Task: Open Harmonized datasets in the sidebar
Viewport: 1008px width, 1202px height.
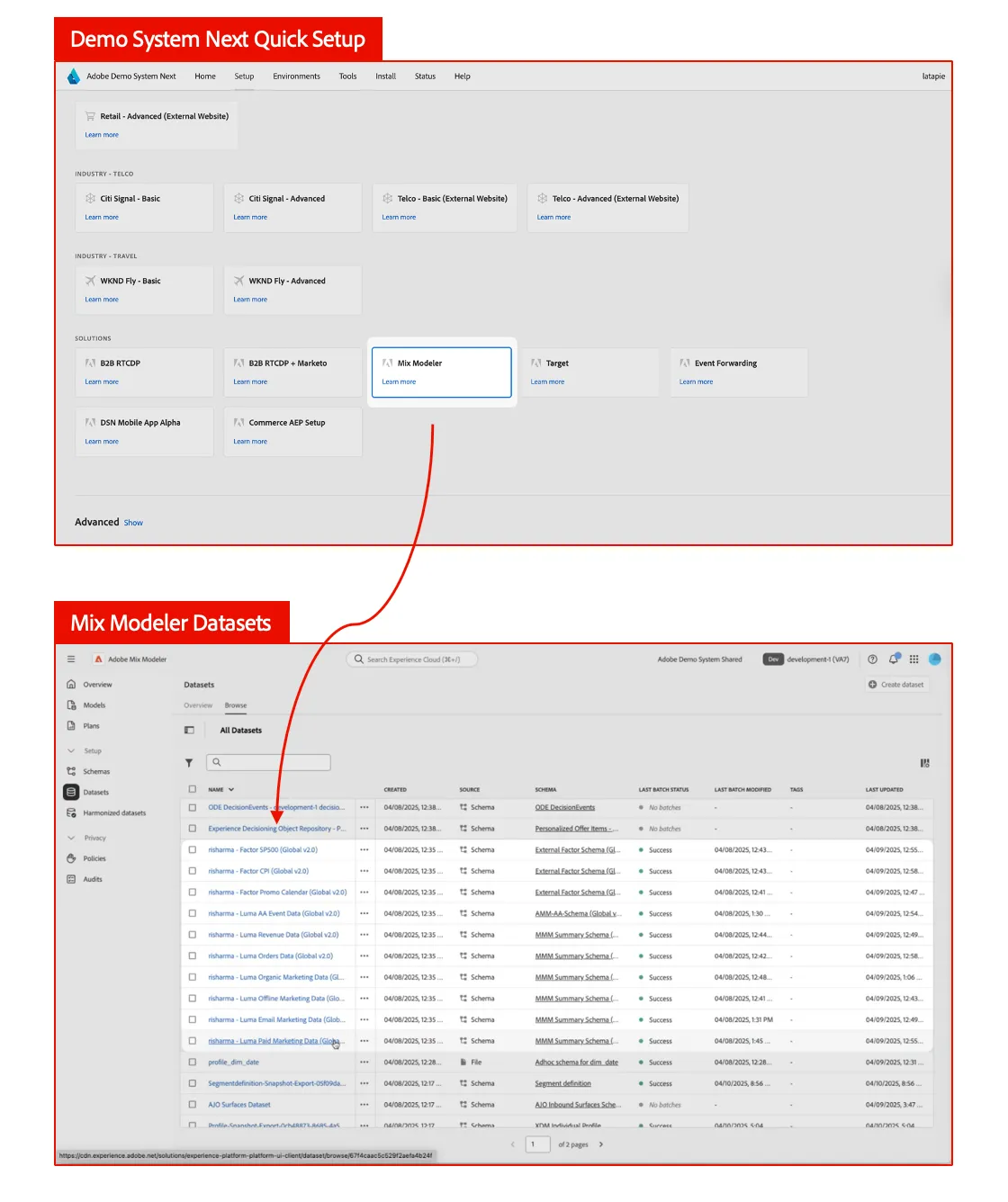Action: (114, 813)
